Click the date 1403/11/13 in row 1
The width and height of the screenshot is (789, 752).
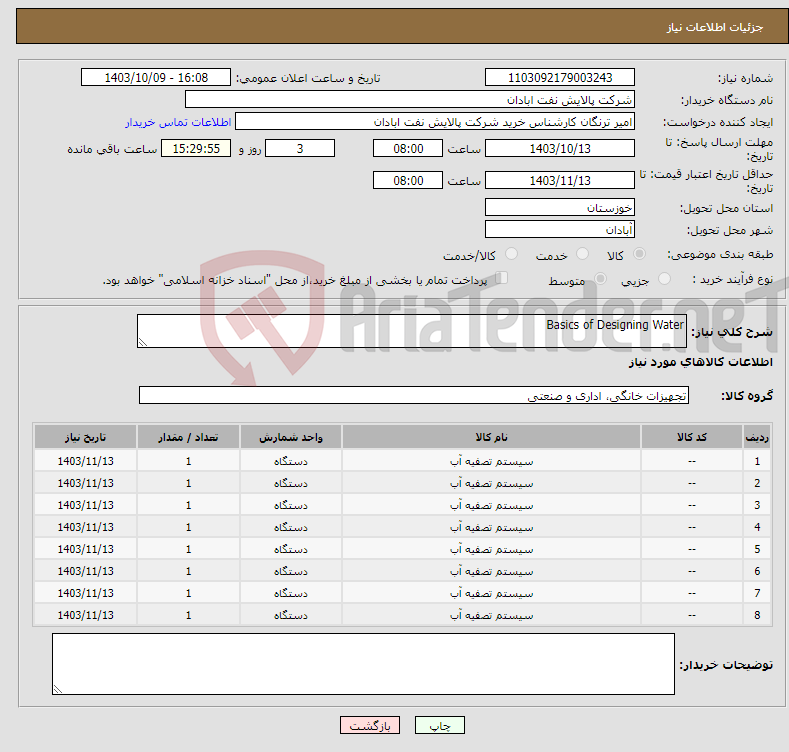86,461
